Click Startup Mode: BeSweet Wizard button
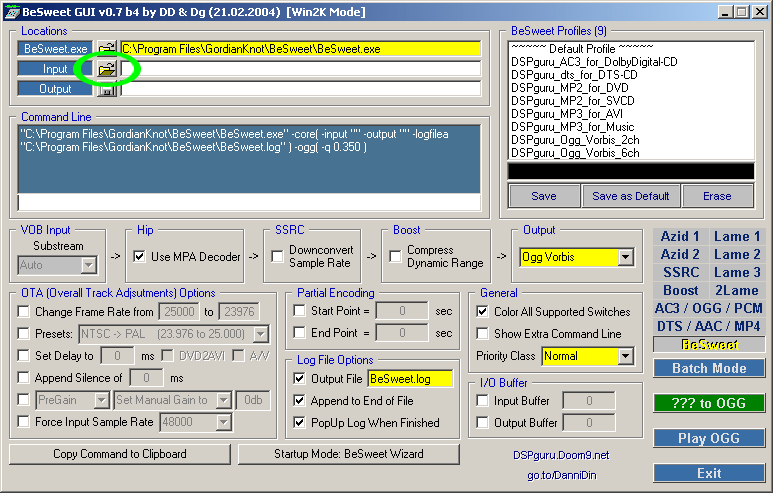 [349, 454]
